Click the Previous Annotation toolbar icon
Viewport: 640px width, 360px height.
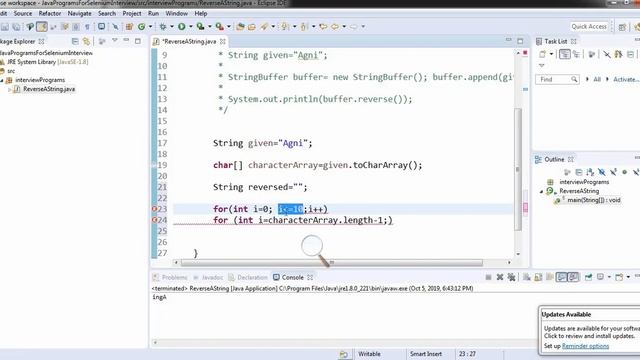click(304, 27)
